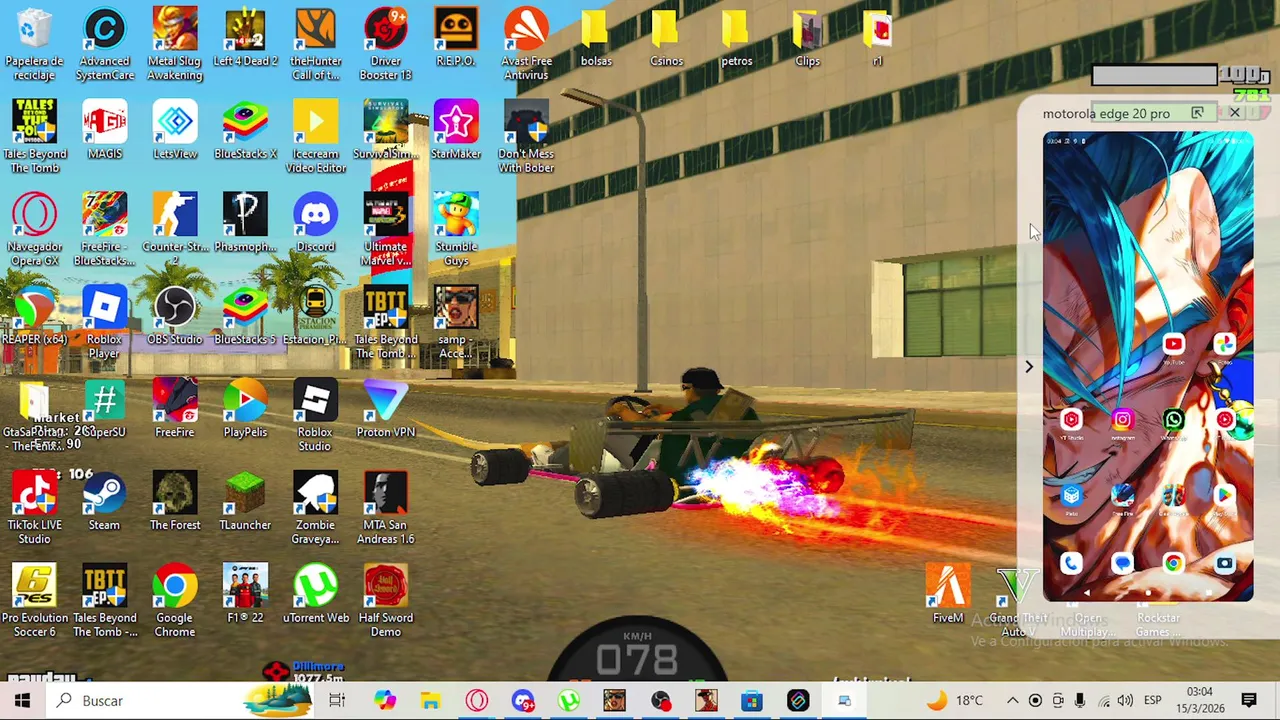Select Don't Mess With Bober icon
This screenshot has height=720, width=1280.
(x=526, y=137)
